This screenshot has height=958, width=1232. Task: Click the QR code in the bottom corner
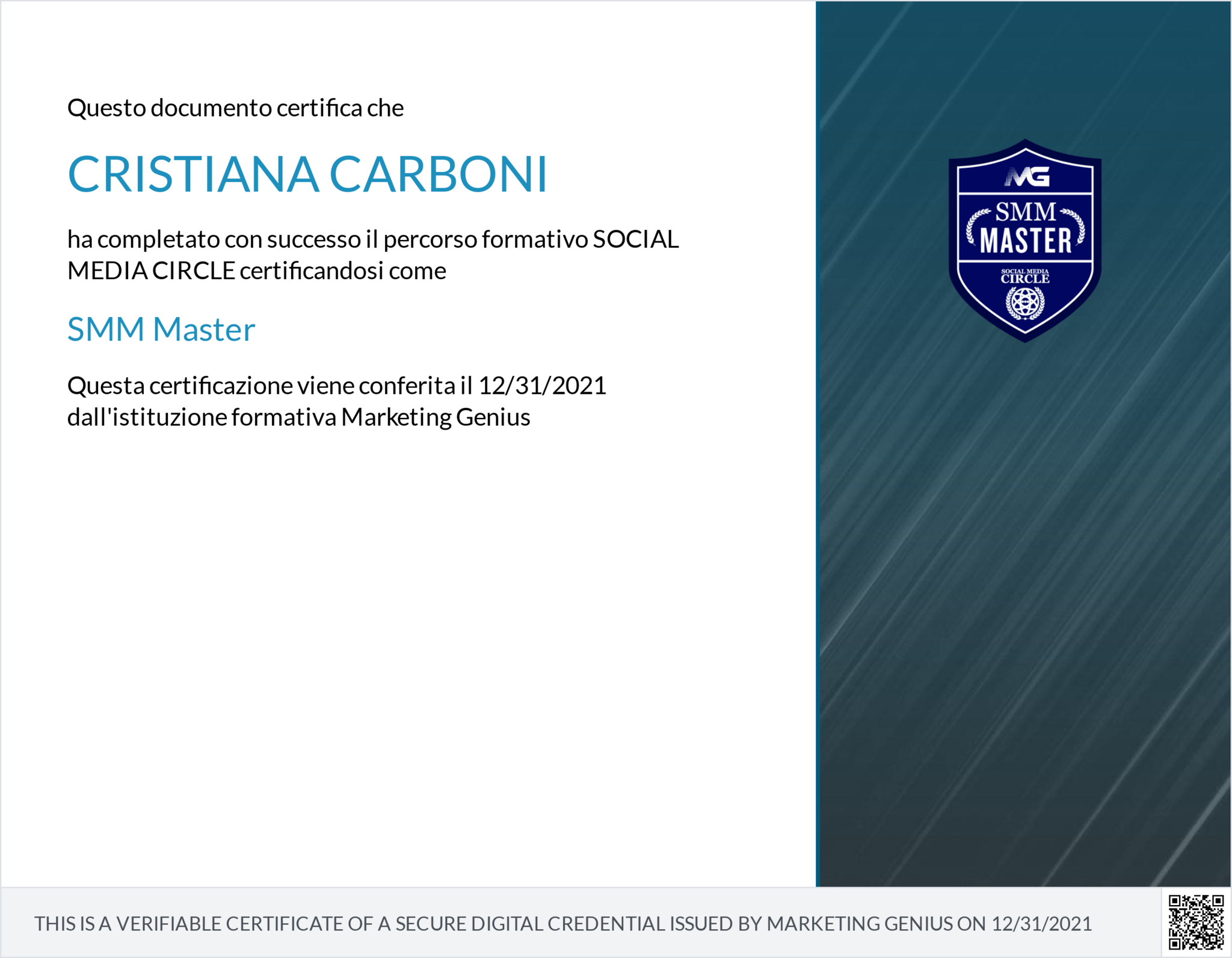click(1195, 922)
